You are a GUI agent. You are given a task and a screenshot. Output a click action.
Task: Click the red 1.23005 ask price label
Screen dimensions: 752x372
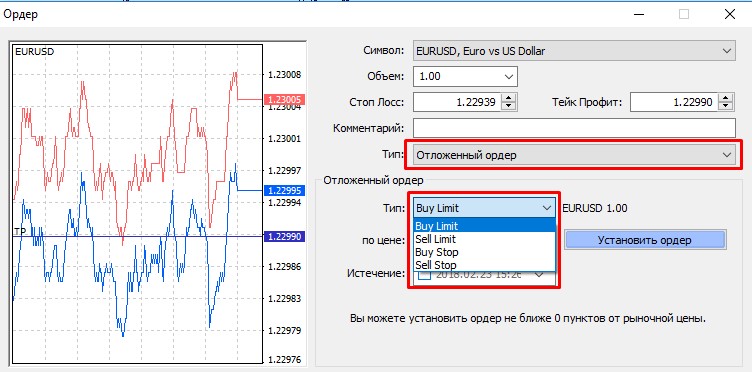(284, 100)
